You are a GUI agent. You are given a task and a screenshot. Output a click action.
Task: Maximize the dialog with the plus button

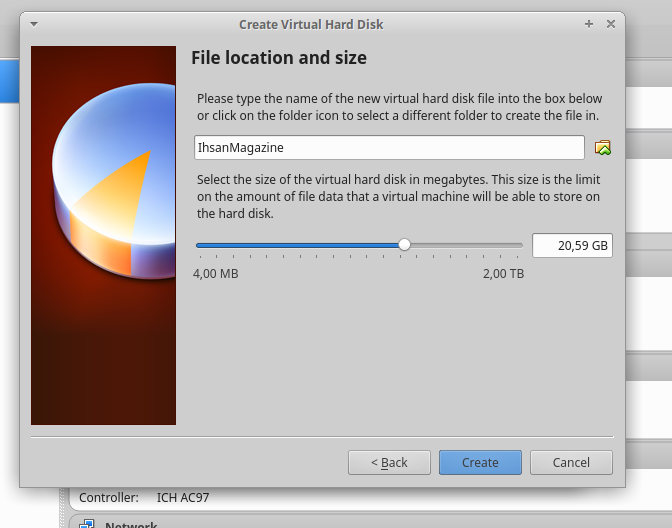589,24
